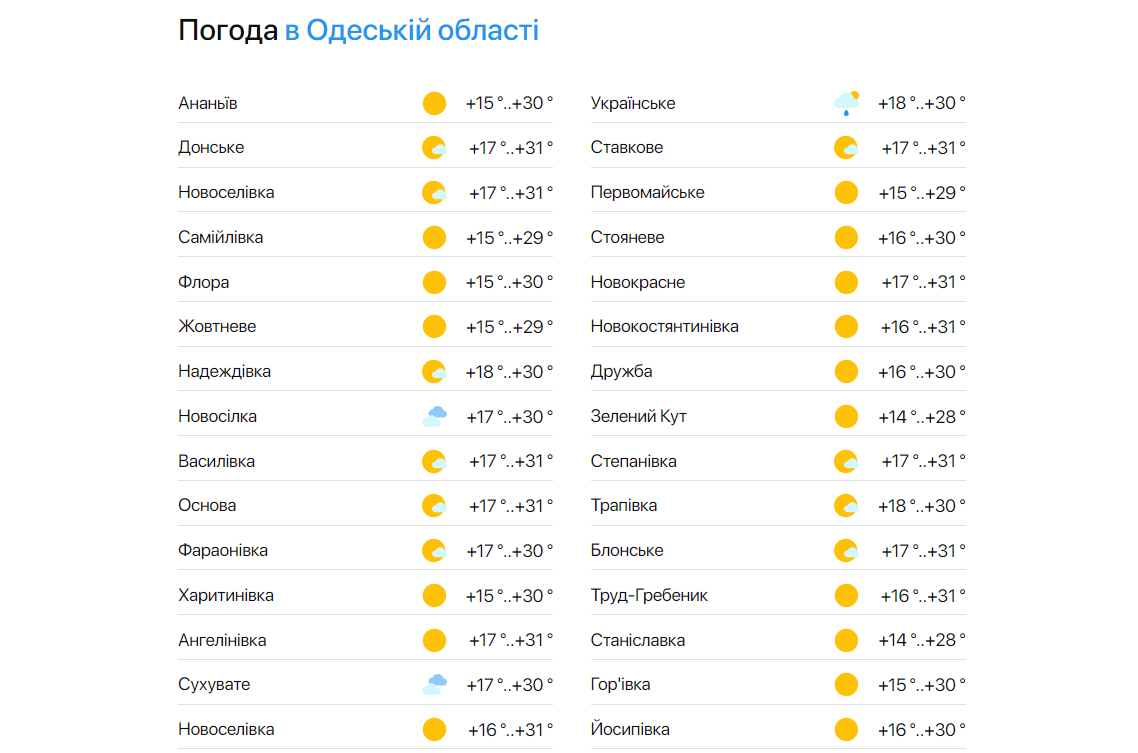Click the cloud icon next to Новосілка
This screenshot has height=753, width=1138.
(x=434, y=415)
